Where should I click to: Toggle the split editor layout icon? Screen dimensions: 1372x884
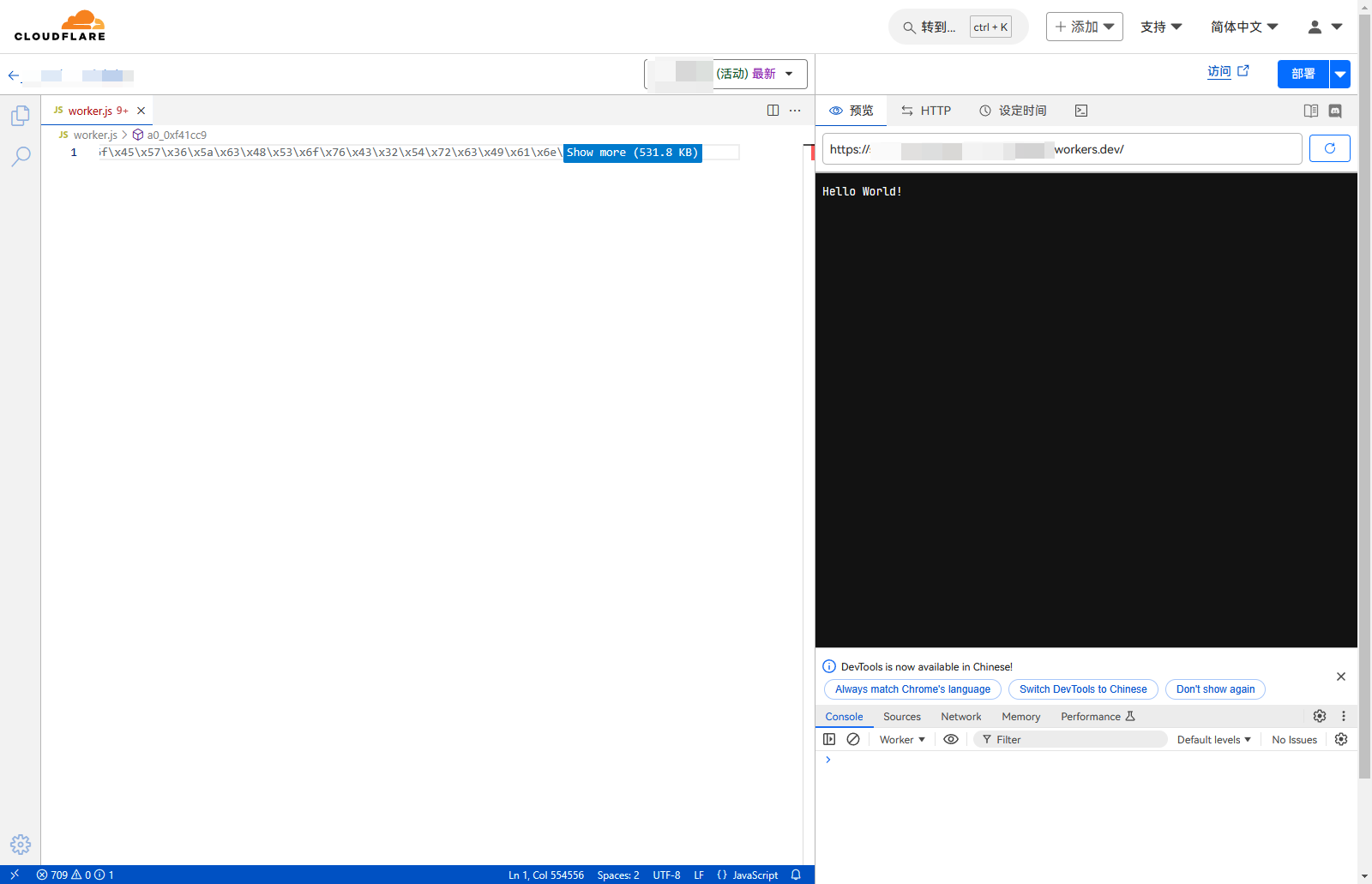pos(773,111)
